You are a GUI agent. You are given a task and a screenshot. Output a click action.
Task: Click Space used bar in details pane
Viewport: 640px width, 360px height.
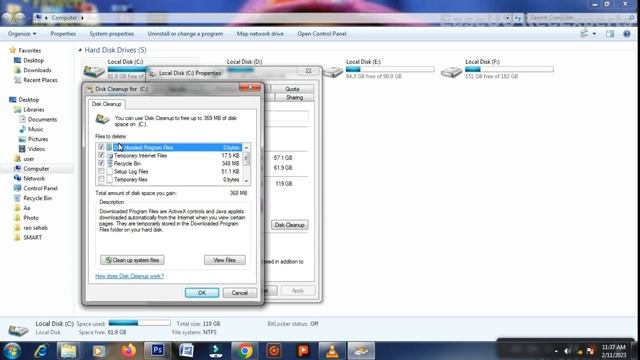coord(140,323)
